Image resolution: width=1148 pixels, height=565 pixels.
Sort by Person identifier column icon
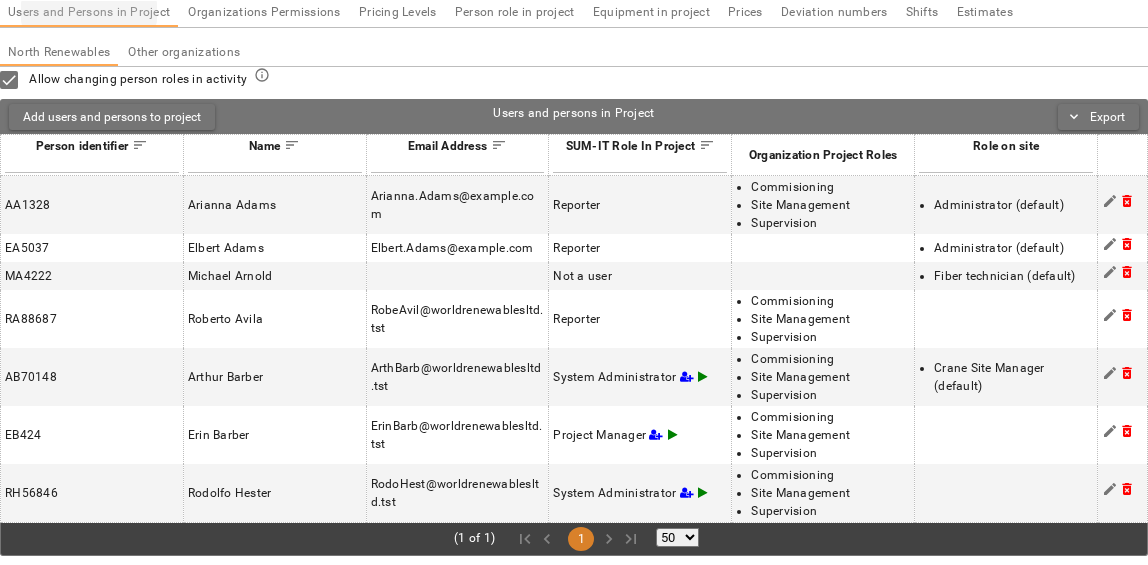[x=140, y=146]
